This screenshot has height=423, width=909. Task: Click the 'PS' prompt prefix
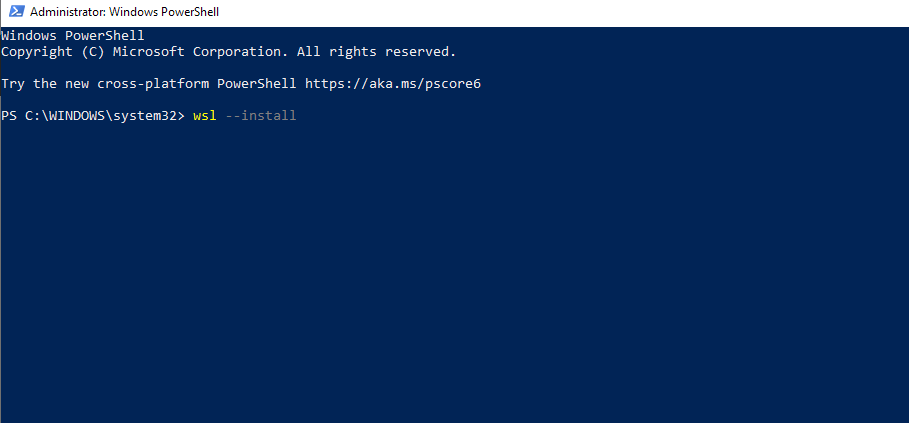9,116
